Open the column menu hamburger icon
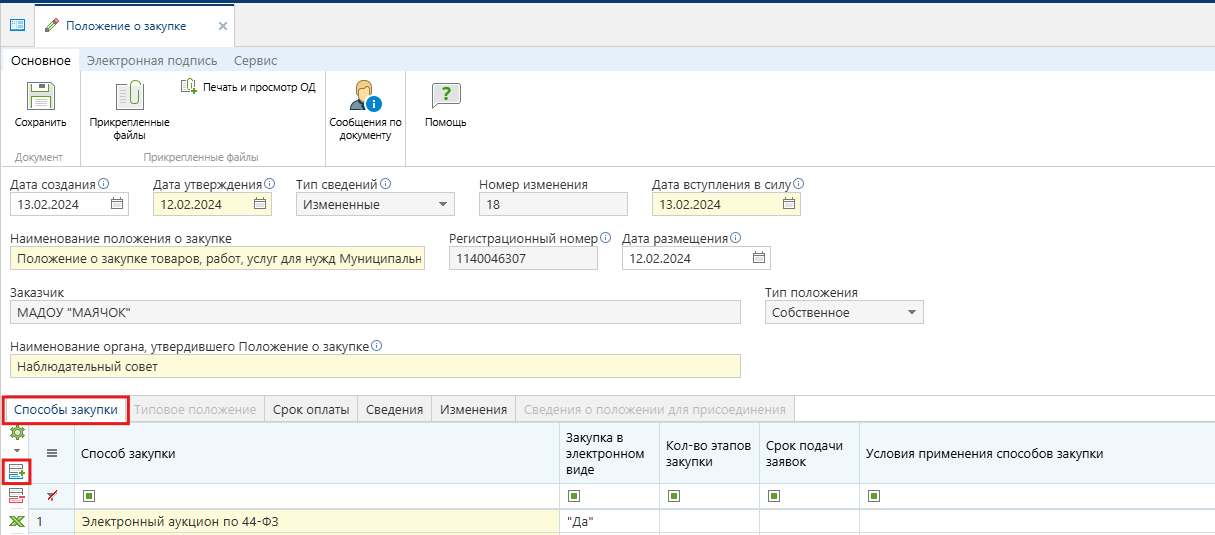 coord(52,453)
